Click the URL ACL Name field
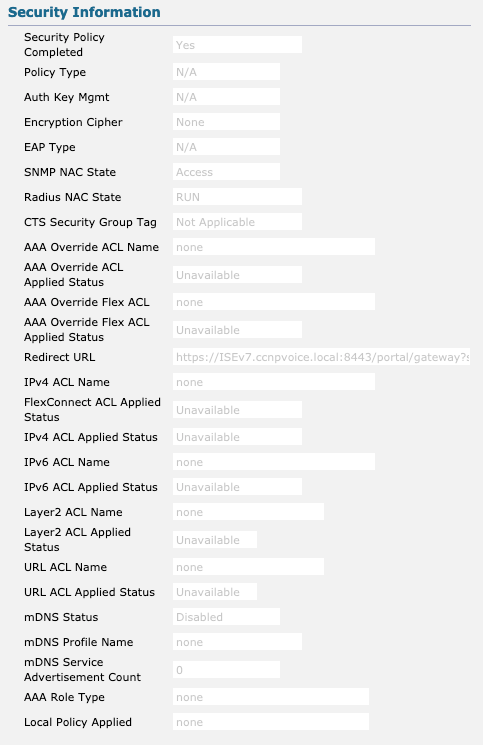Screen dimensions: 483x745 coord(248,567)
